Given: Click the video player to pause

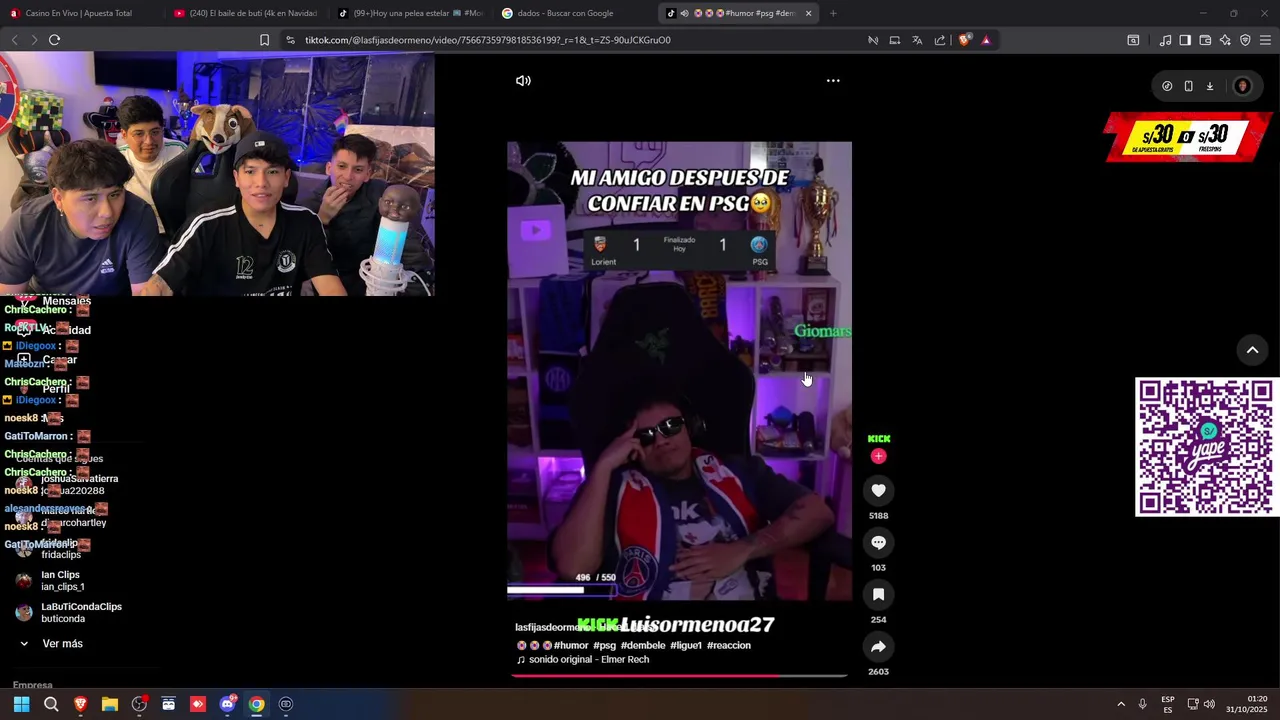Looking at the screenshot, I should point(679,371).
